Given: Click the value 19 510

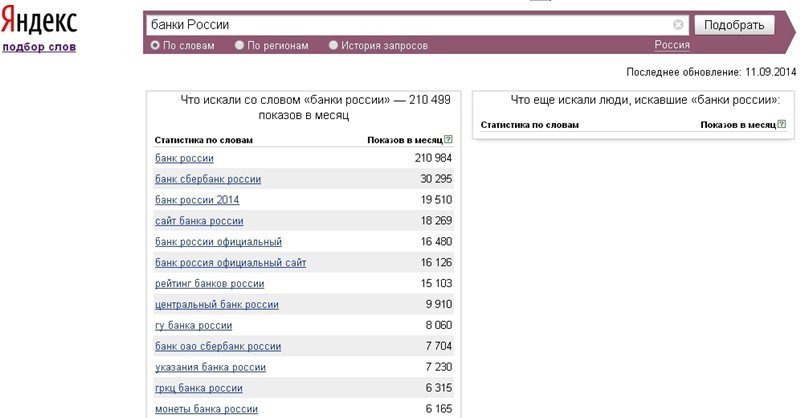Looking at the screenshot, I should (436, 200).
